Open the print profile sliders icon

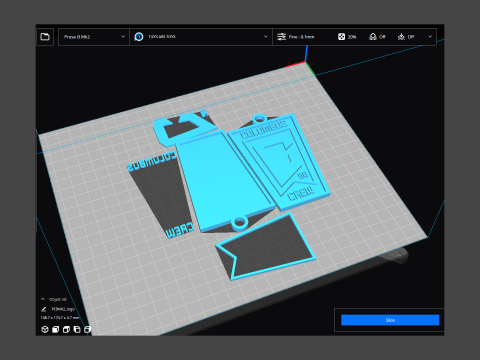(x=282, y=37)
